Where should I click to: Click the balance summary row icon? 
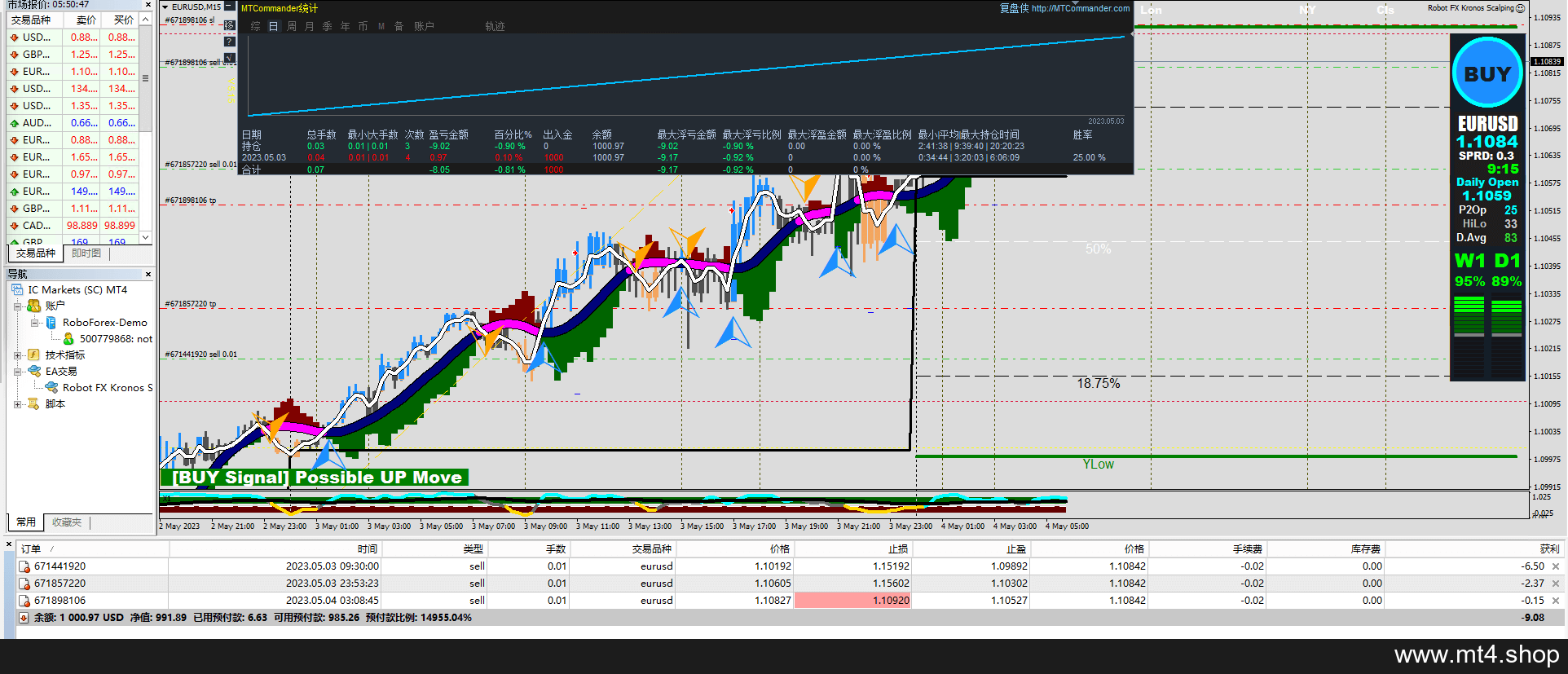pyautogui.click(x=24, y=618)
